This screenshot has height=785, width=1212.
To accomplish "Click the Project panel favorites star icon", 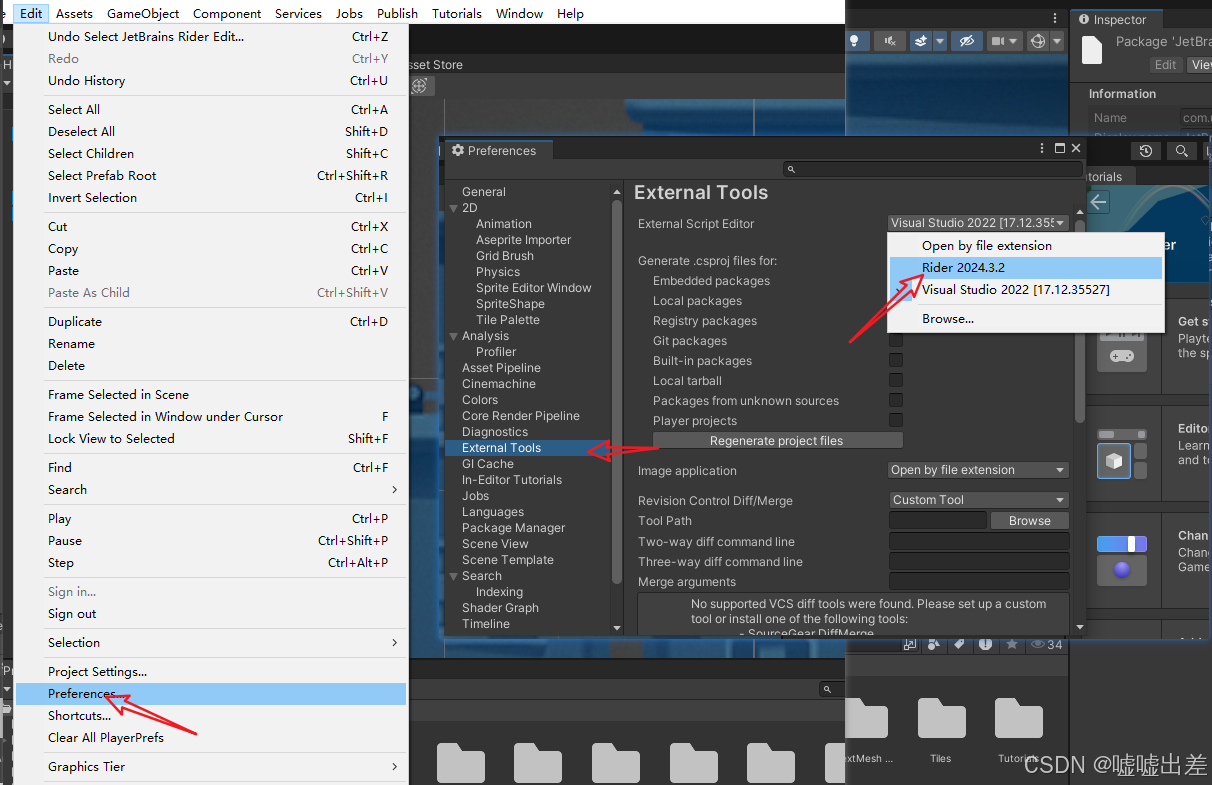I will (1012, 645).
